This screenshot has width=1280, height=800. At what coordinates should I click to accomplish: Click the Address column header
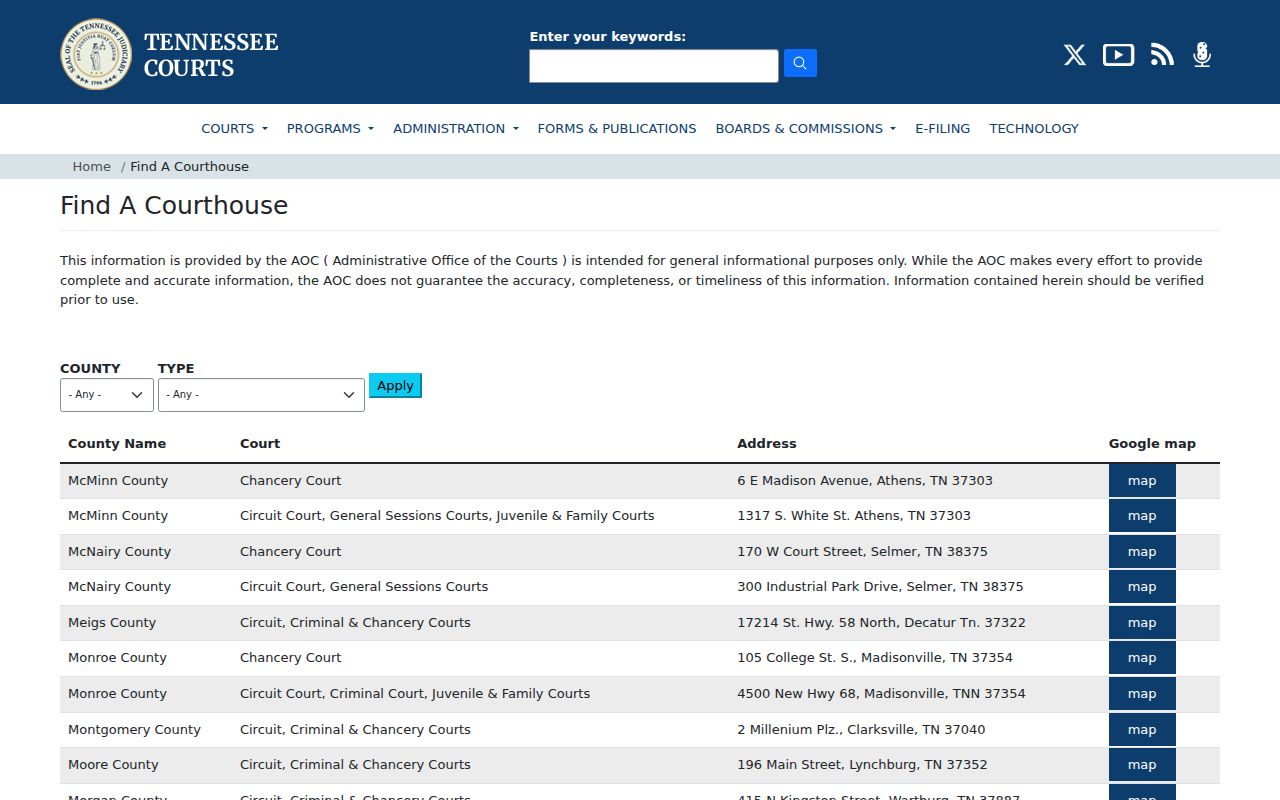tap(767, 444)
